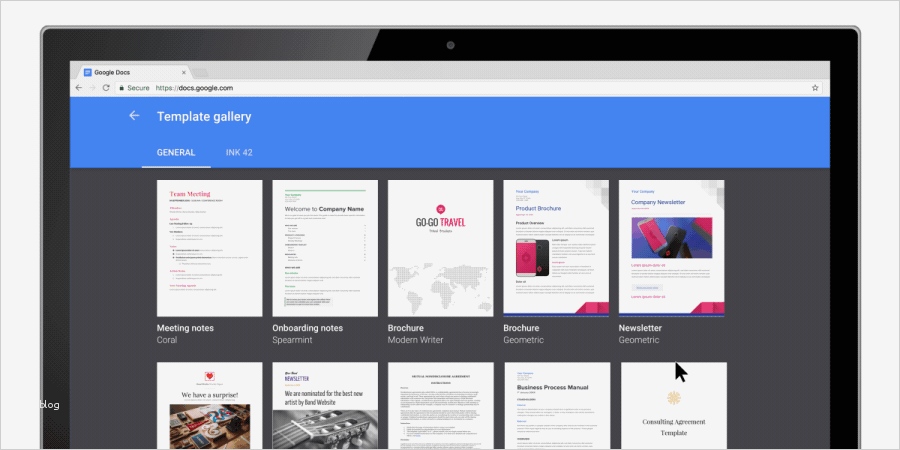The image size is (900, 450).
Task: Open the Product Brochure Geometric template
Action: (x=556, y=248)
